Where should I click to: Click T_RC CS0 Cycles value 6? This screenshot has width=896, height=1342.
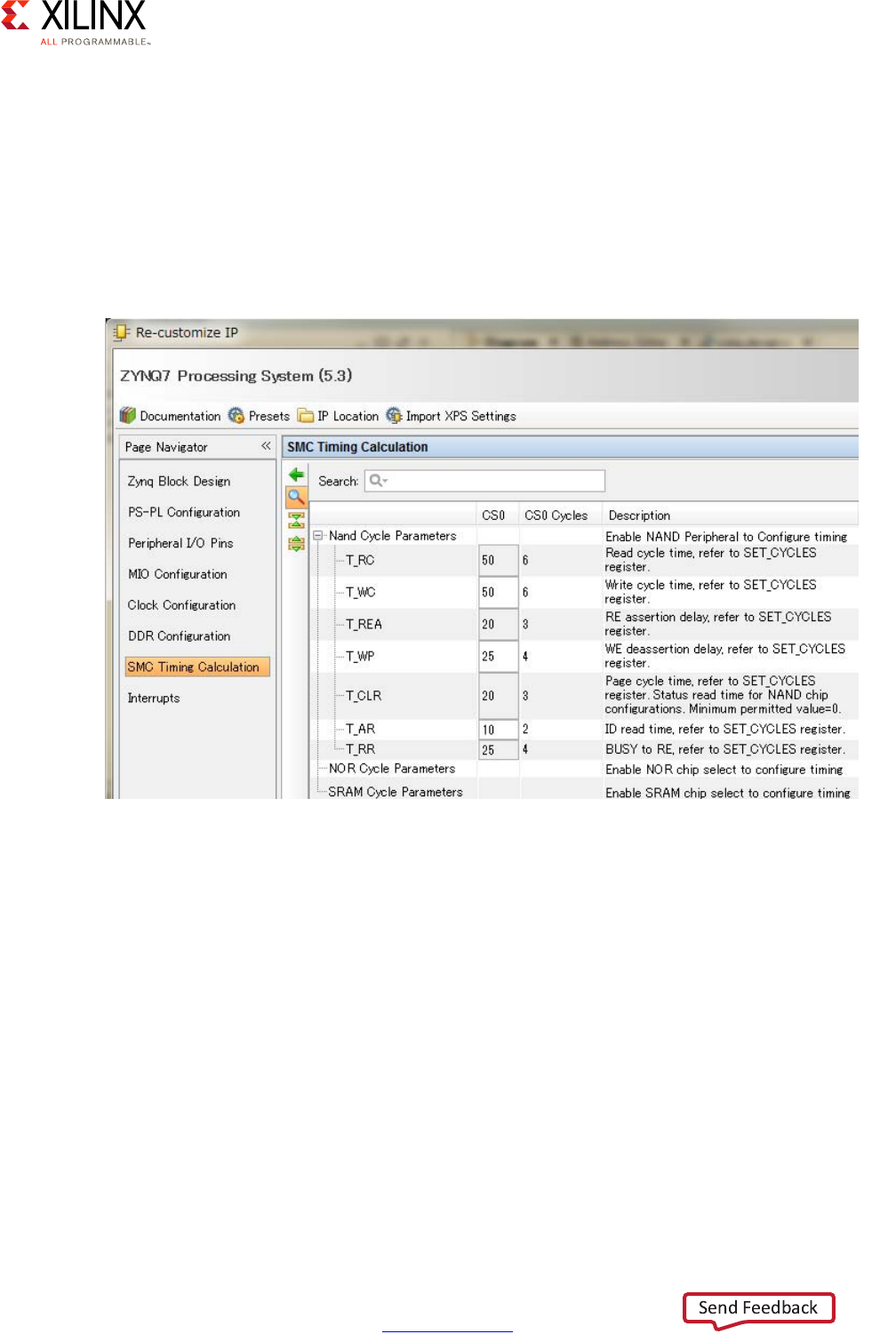(x=525, y=561)
